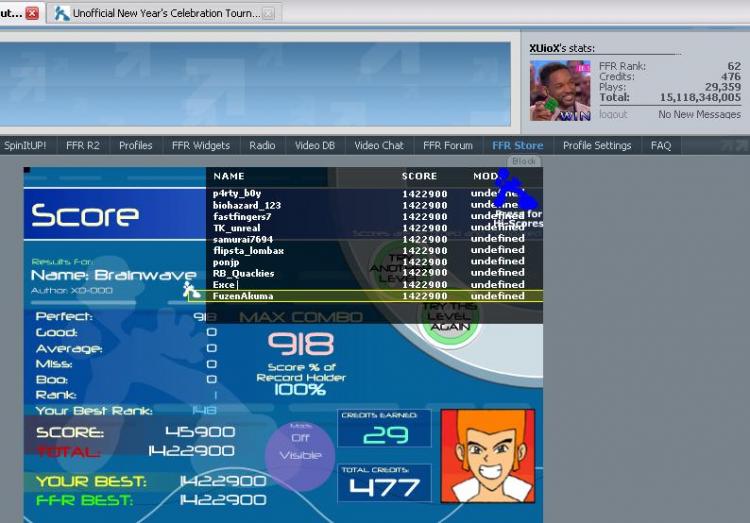Close the first browser tab
Image resolution: width=750 pixels, height=523 pixels.
32,13
